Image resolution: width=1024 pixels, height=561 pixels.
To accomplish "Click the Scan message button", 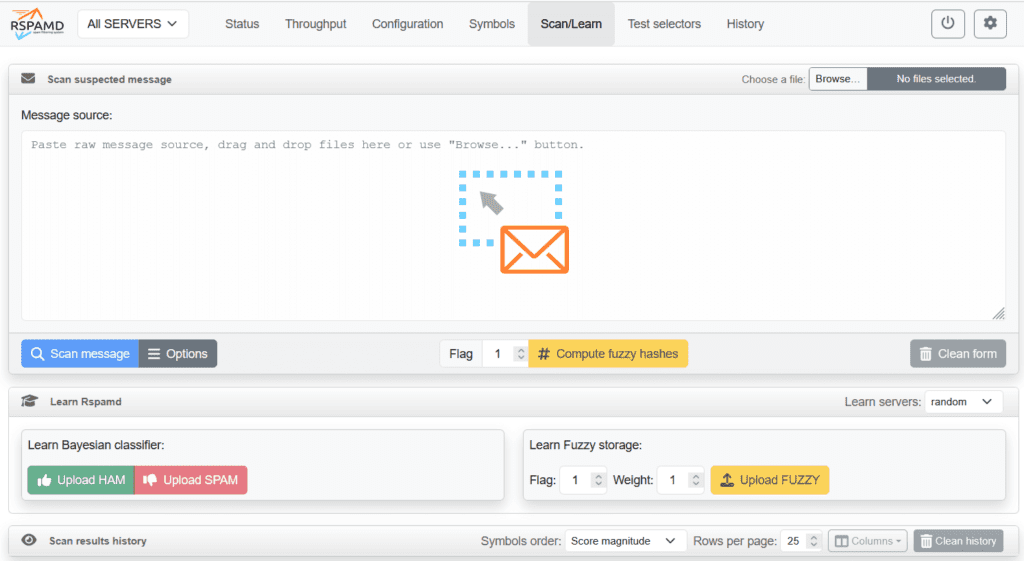I will [80, 354].
